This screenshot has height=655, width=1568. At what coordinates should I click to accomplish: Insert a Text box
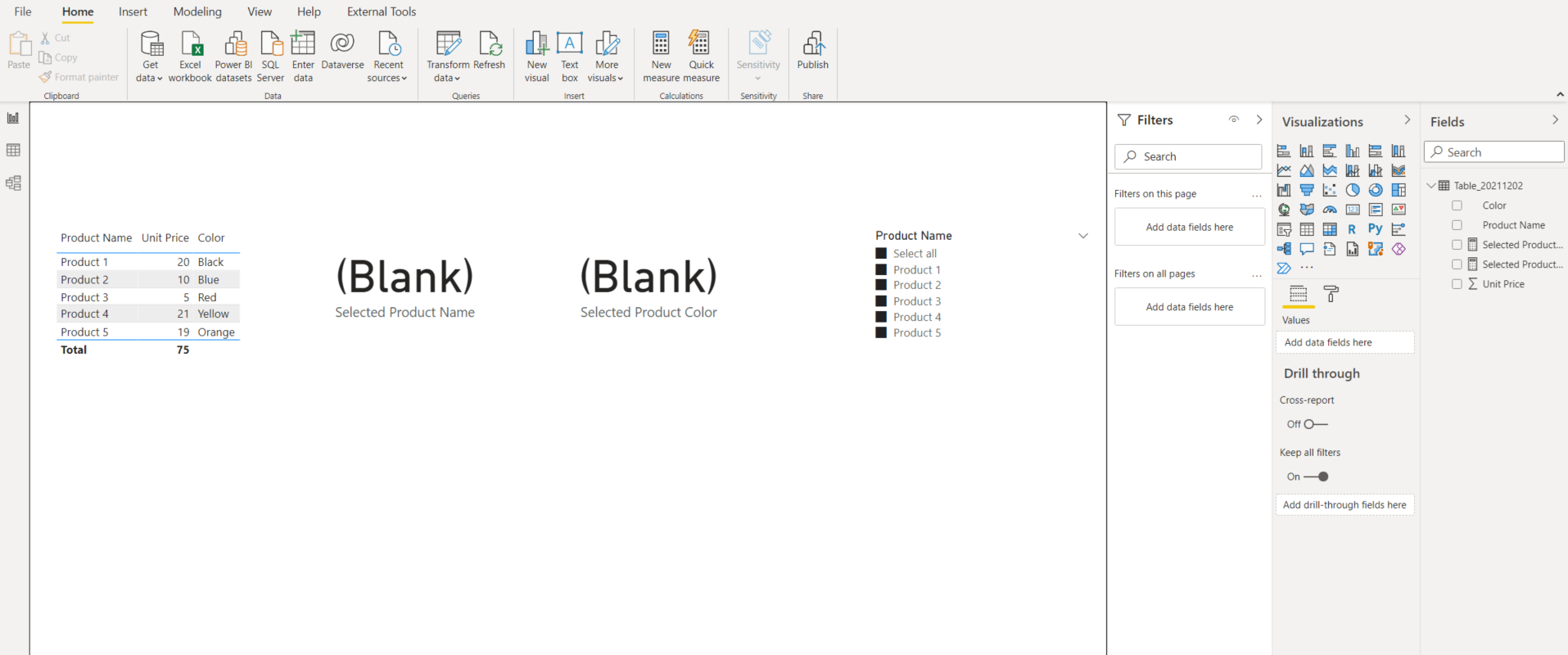(570, 56)
